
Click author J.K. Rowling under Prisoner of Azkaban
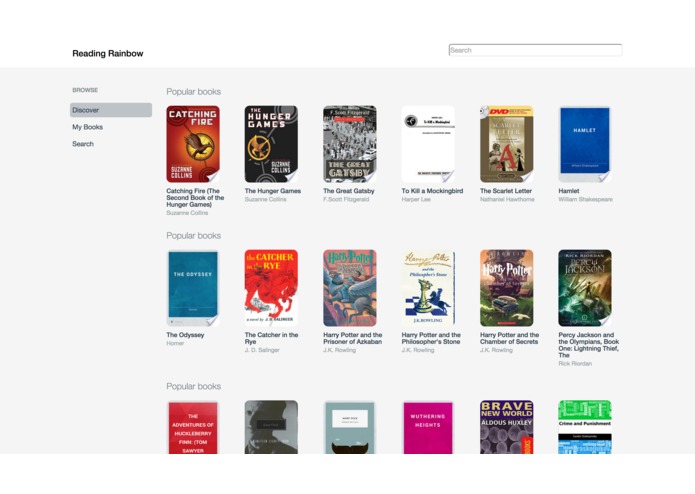pyautogui.click(x=339, y=350)
